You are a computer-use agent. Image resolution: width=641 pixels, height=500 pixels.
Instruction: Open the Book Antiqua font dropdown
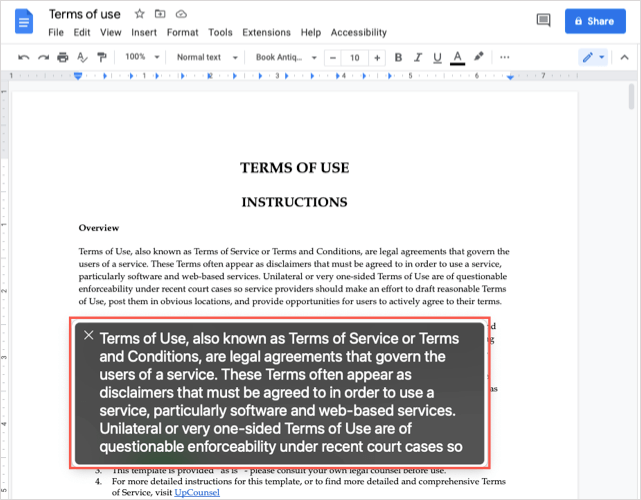286,57
